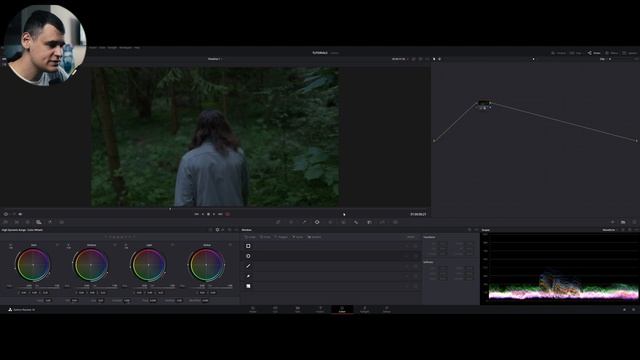Open the viewer mode dropdown at bottom-left

6,214
